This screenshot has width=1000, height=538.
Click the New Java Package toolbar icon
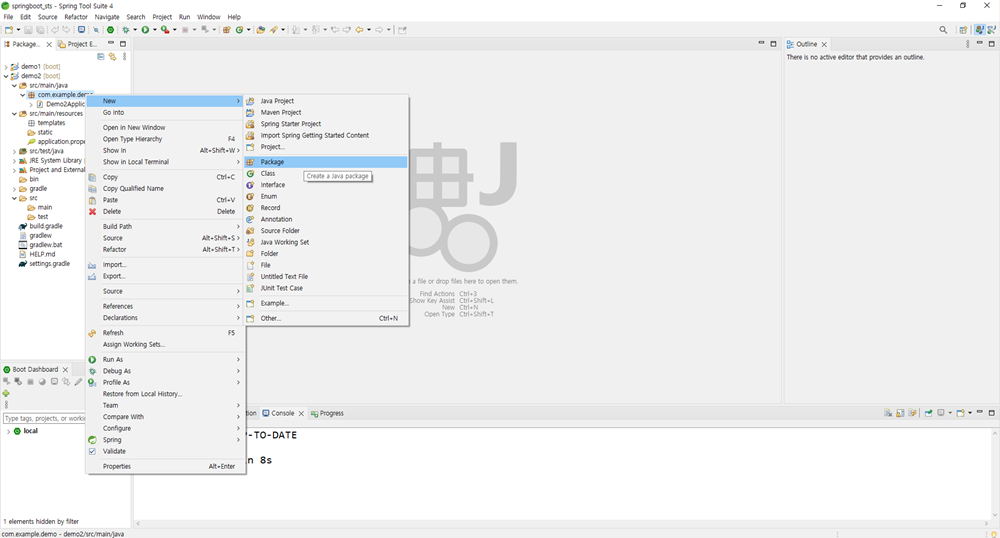pyautogui.click(x=226, y=29)
